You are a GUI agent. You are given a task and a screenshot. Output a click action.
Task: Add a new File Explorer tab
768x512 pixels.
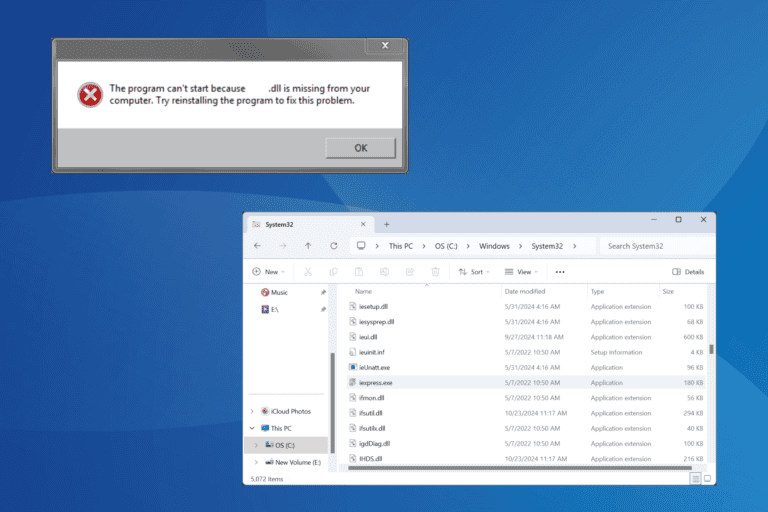click(386, 224)
